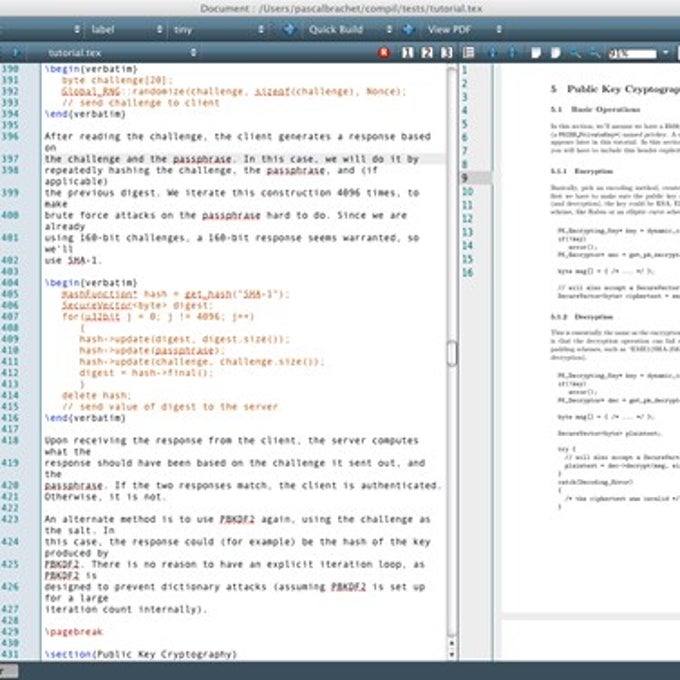Click "iteration count internally)." on line 427
The height and width of the screenshot is (680, 680).
(126, 609)
